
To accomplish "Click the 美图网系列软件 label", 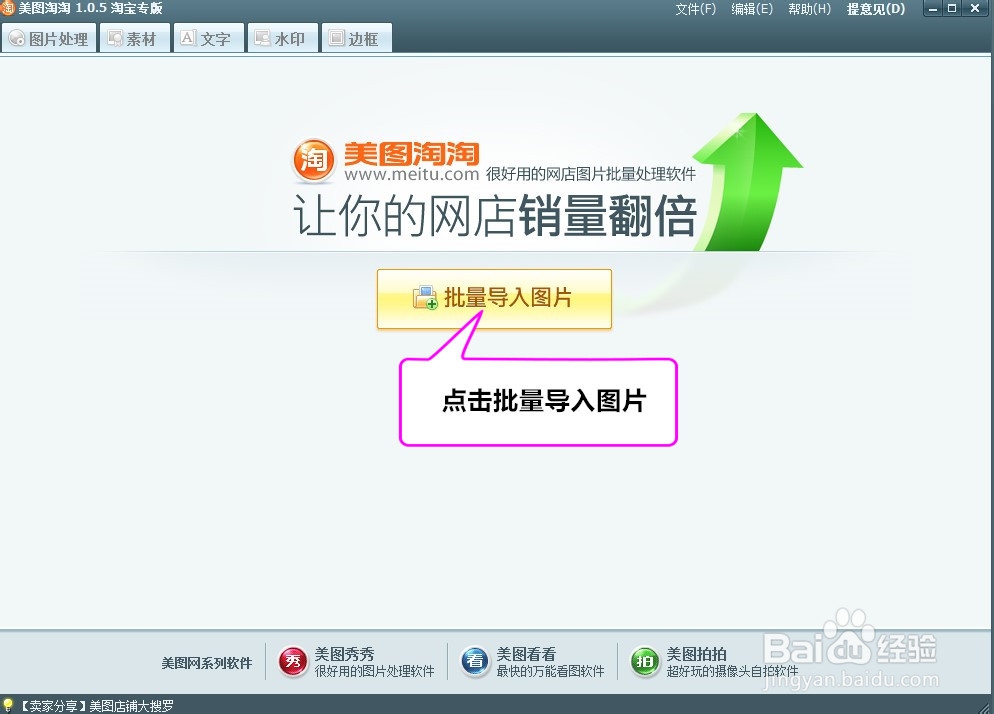I will pyautogui.click(x=207, y=663).
